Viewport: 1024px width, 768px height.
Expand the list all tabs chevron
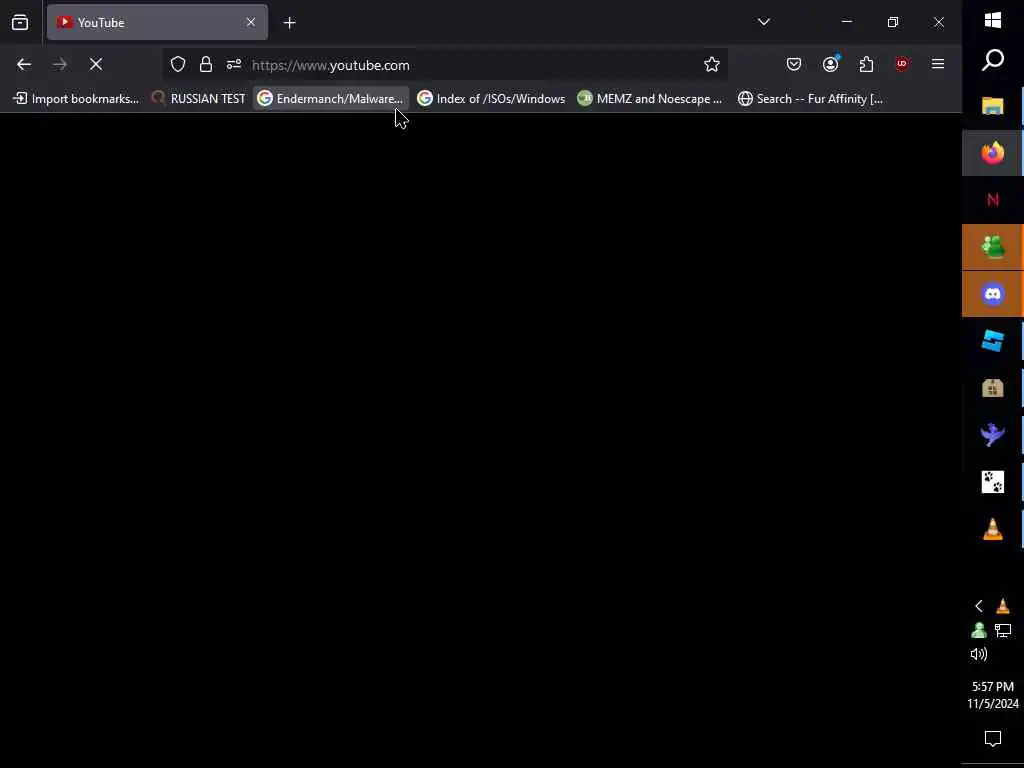[763, 22]
